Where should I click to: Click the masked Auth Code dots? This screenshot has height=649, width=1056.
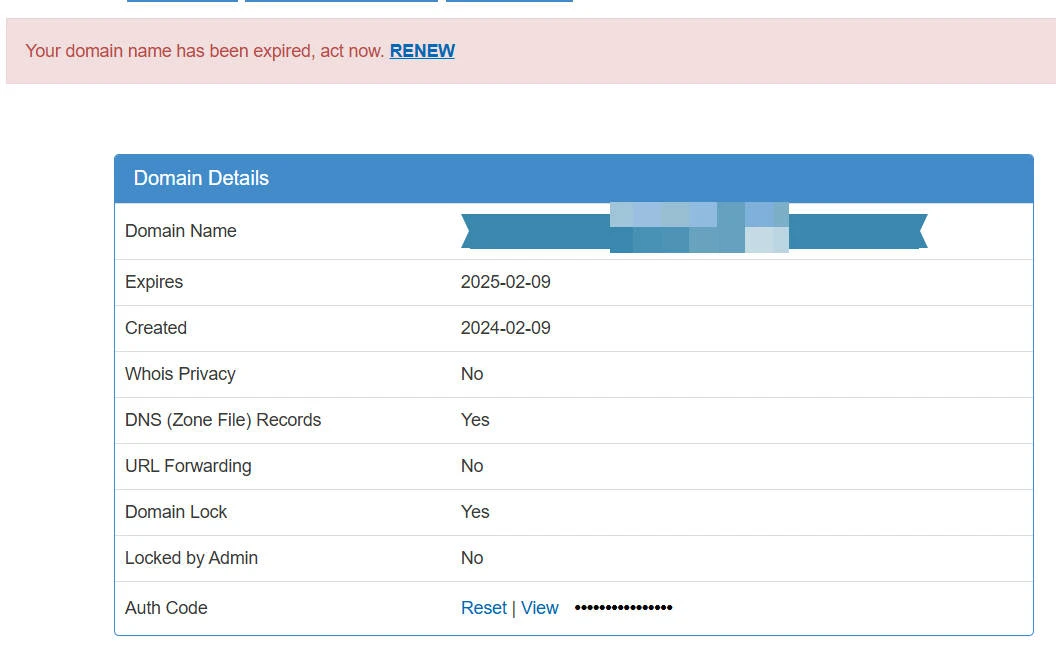pyautogui.click(x=623, y=608)
